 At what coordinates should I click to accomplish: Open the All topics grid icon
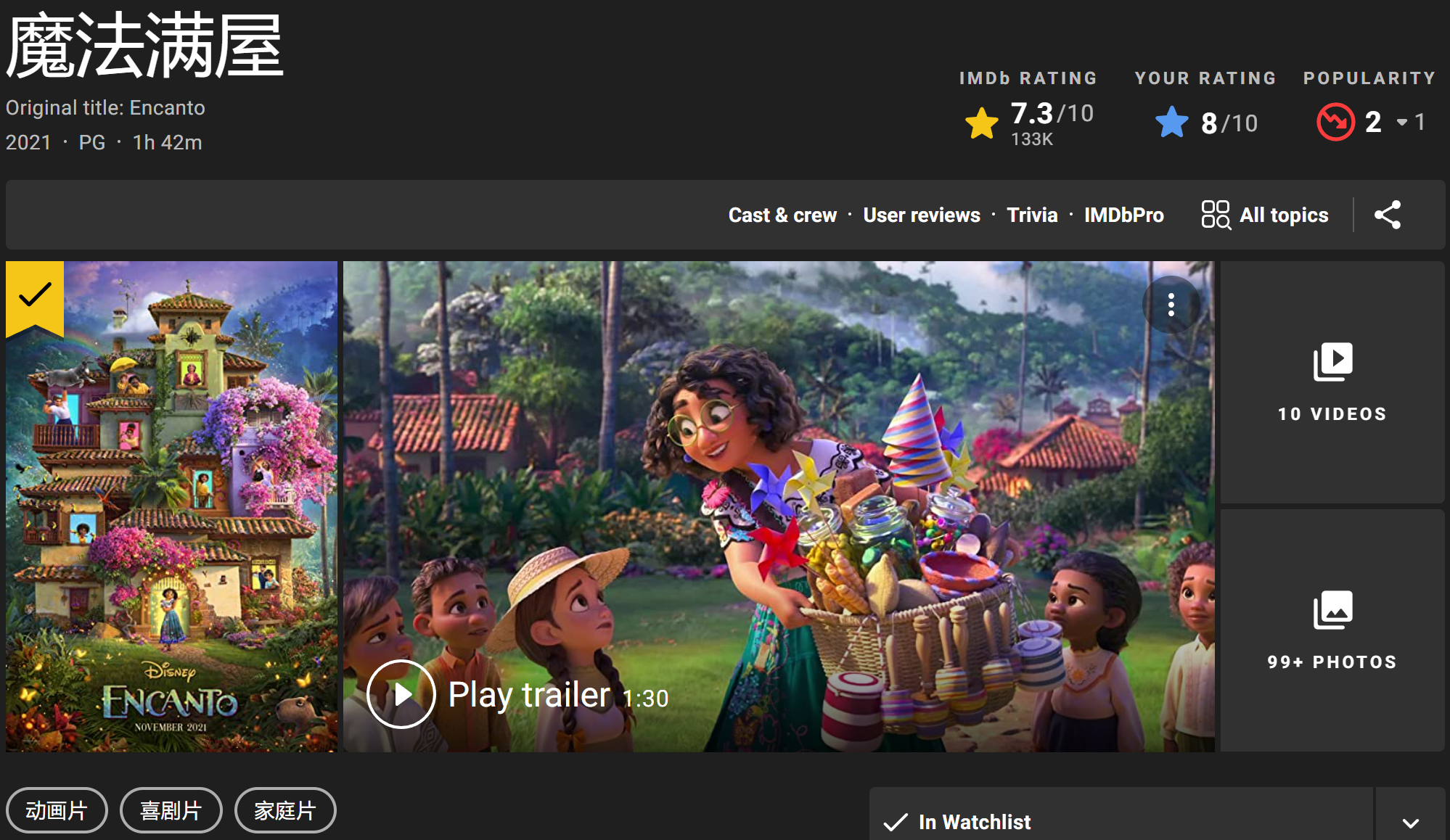[x=1216, y=215]
